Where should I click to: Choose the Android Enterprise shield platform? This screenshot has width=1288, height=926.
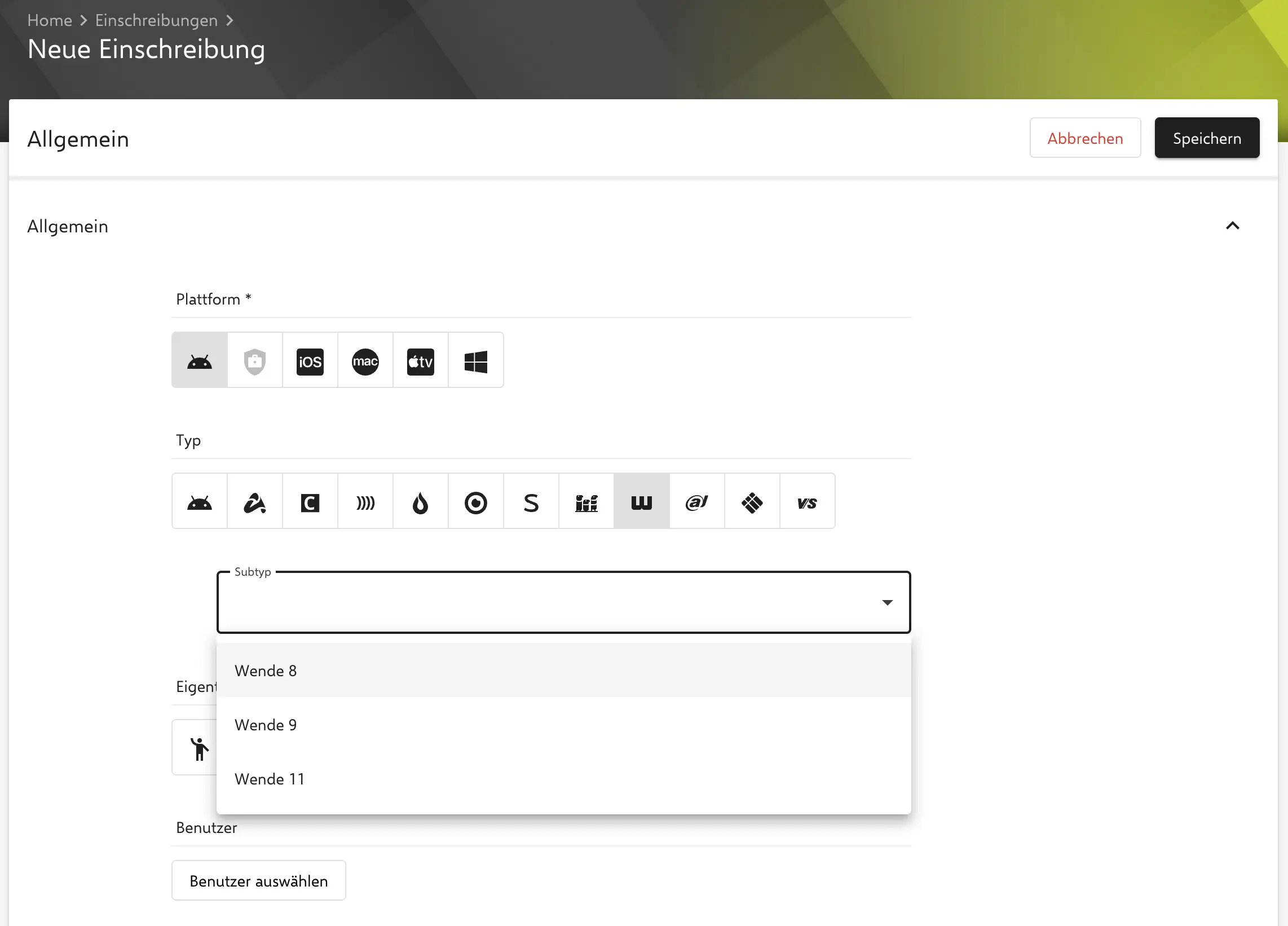coord(254,361)
